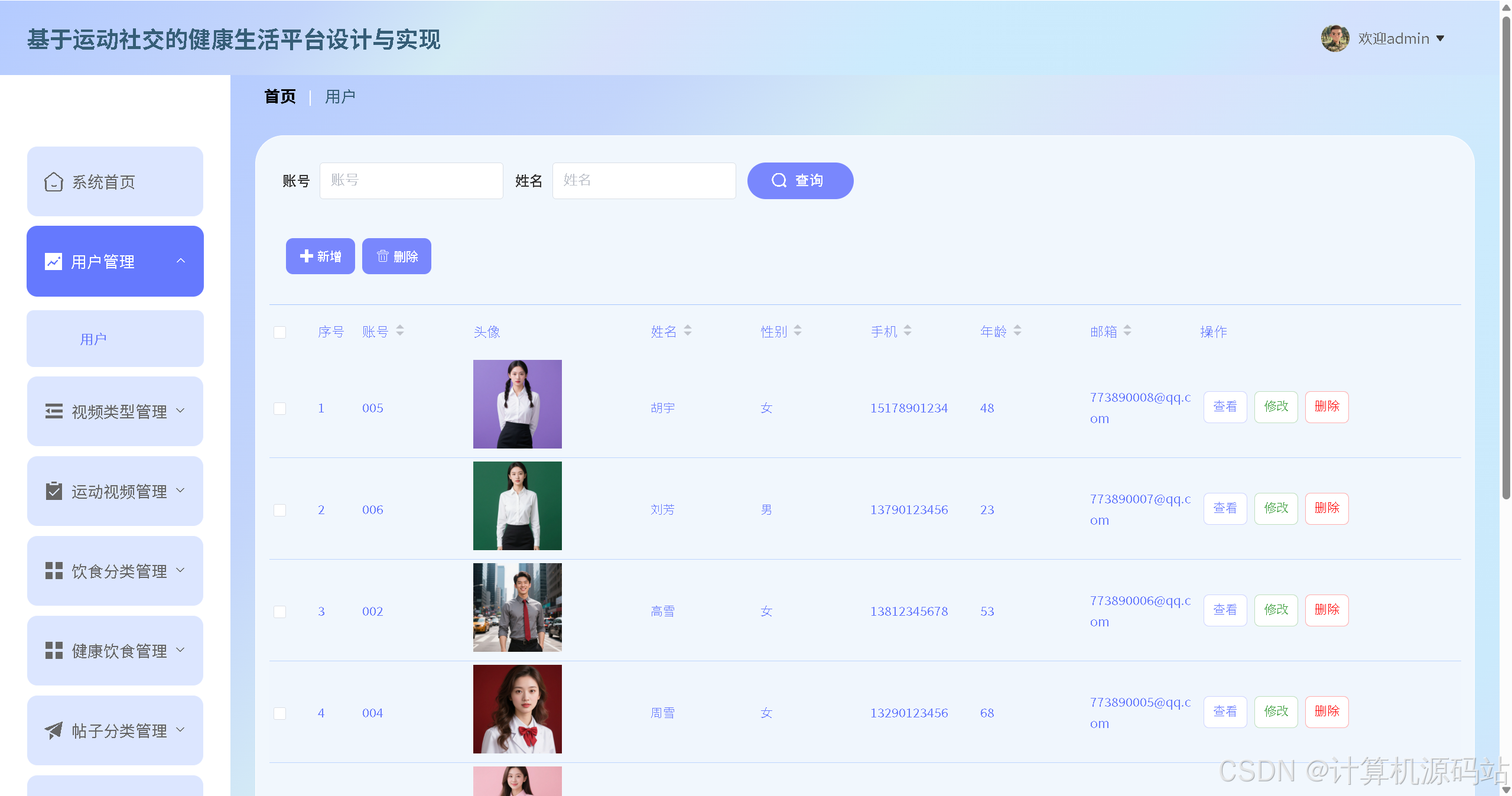Collapse the 用户管理 menu chevron
The image size is (1512, 796).
(181, 261)
